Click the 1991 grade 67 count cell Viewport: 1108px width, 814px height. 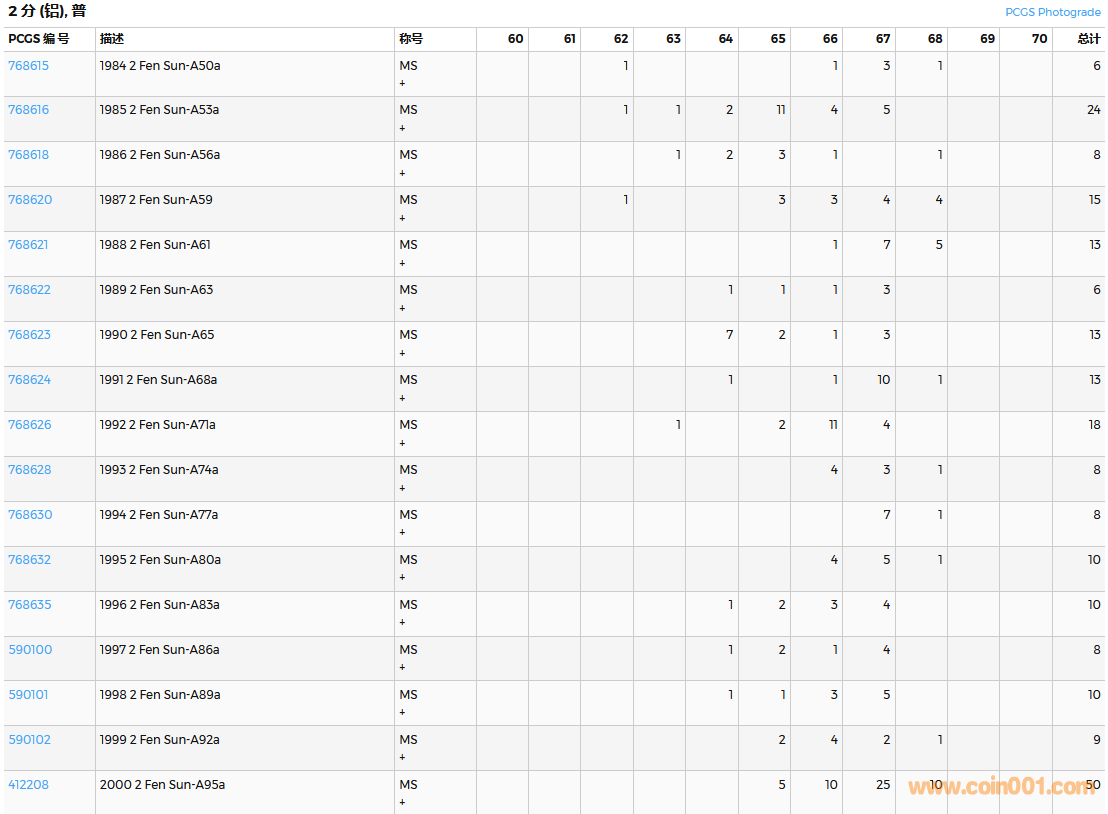(x=883, y=380)
